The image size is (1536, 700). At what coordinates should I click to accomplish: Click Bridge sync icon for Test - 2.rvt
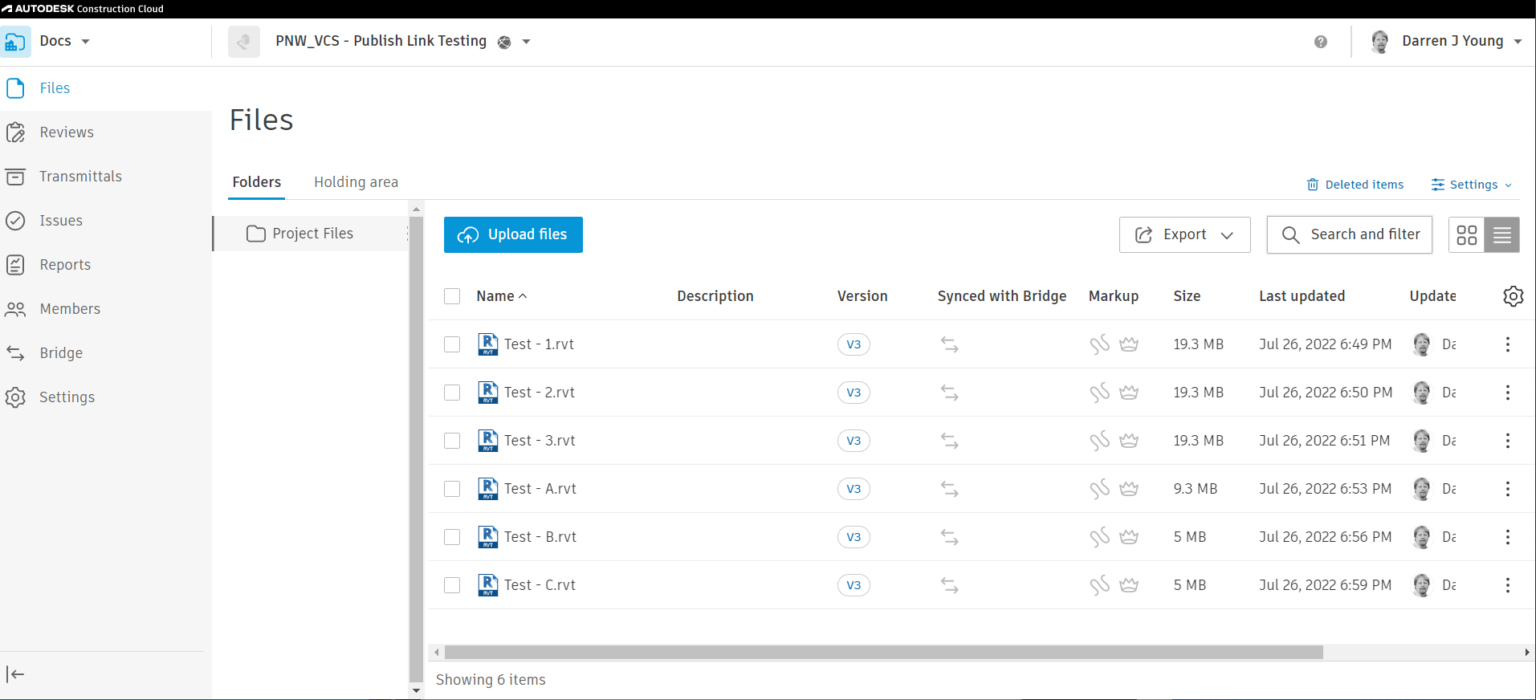click(949, 393)
